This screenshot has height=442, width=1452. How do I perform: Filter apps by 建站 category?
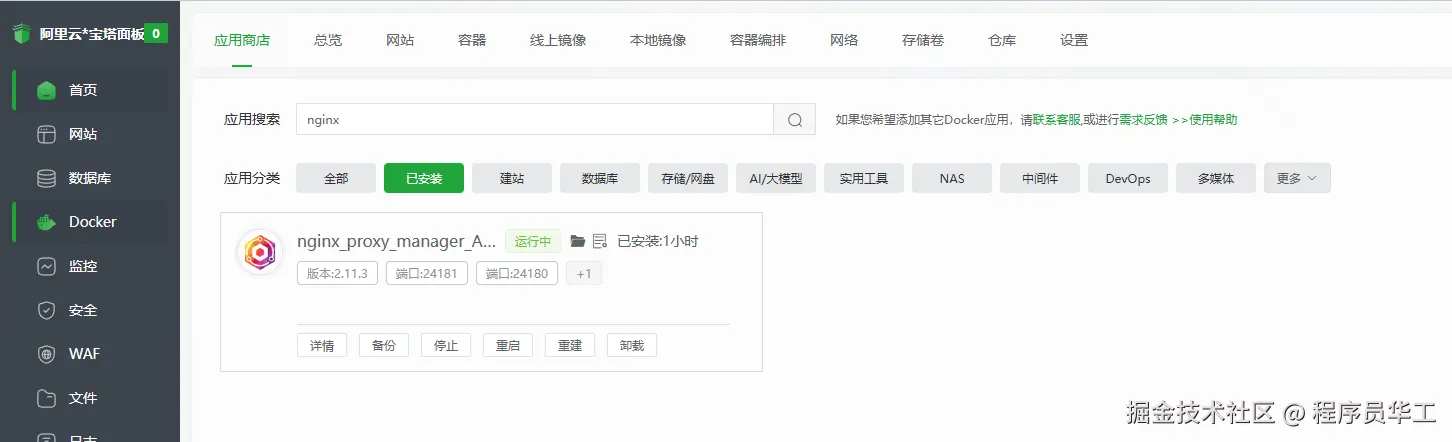512,178
